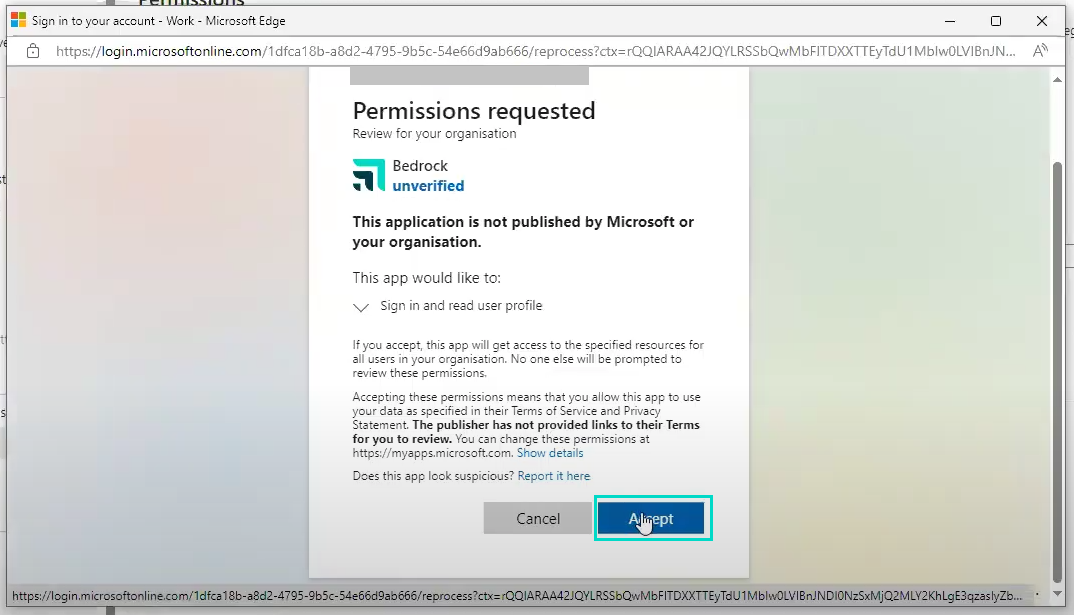Click the 'Permissions requested' heading

(474, 111)
